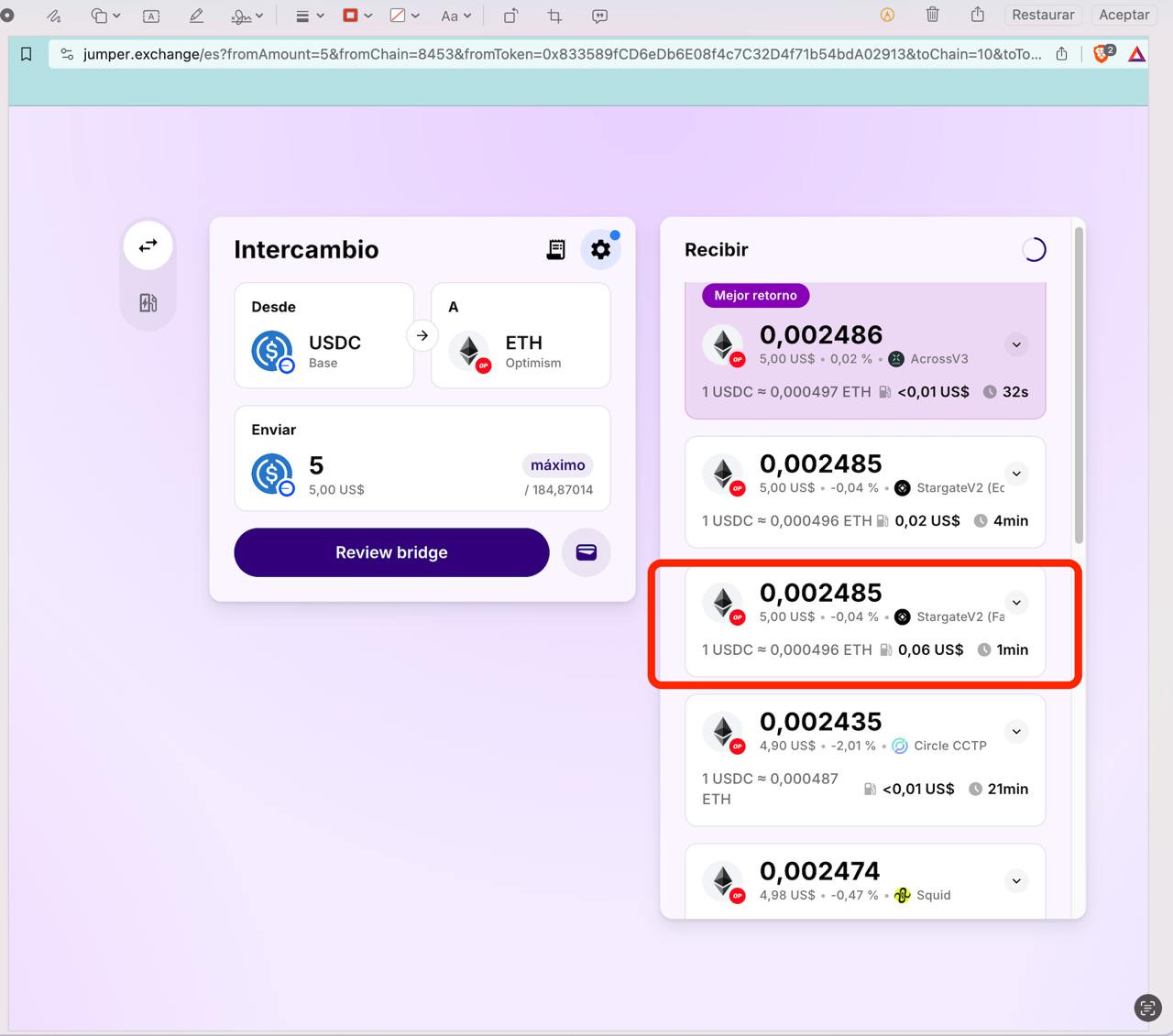Click the 0,02 US$ gas fee value
Image resolution: width=1173 pixels, height=1036 pixels.
[x=927, y=520]
